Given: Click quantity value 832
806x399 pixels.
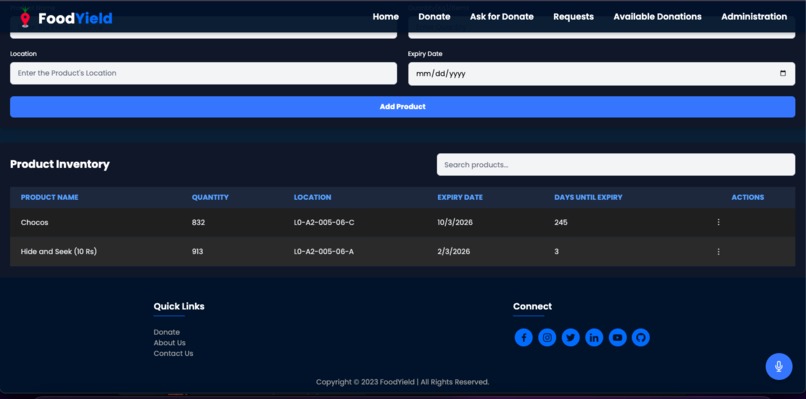Looking at the screenshot, I should click(x=198, y=223).
